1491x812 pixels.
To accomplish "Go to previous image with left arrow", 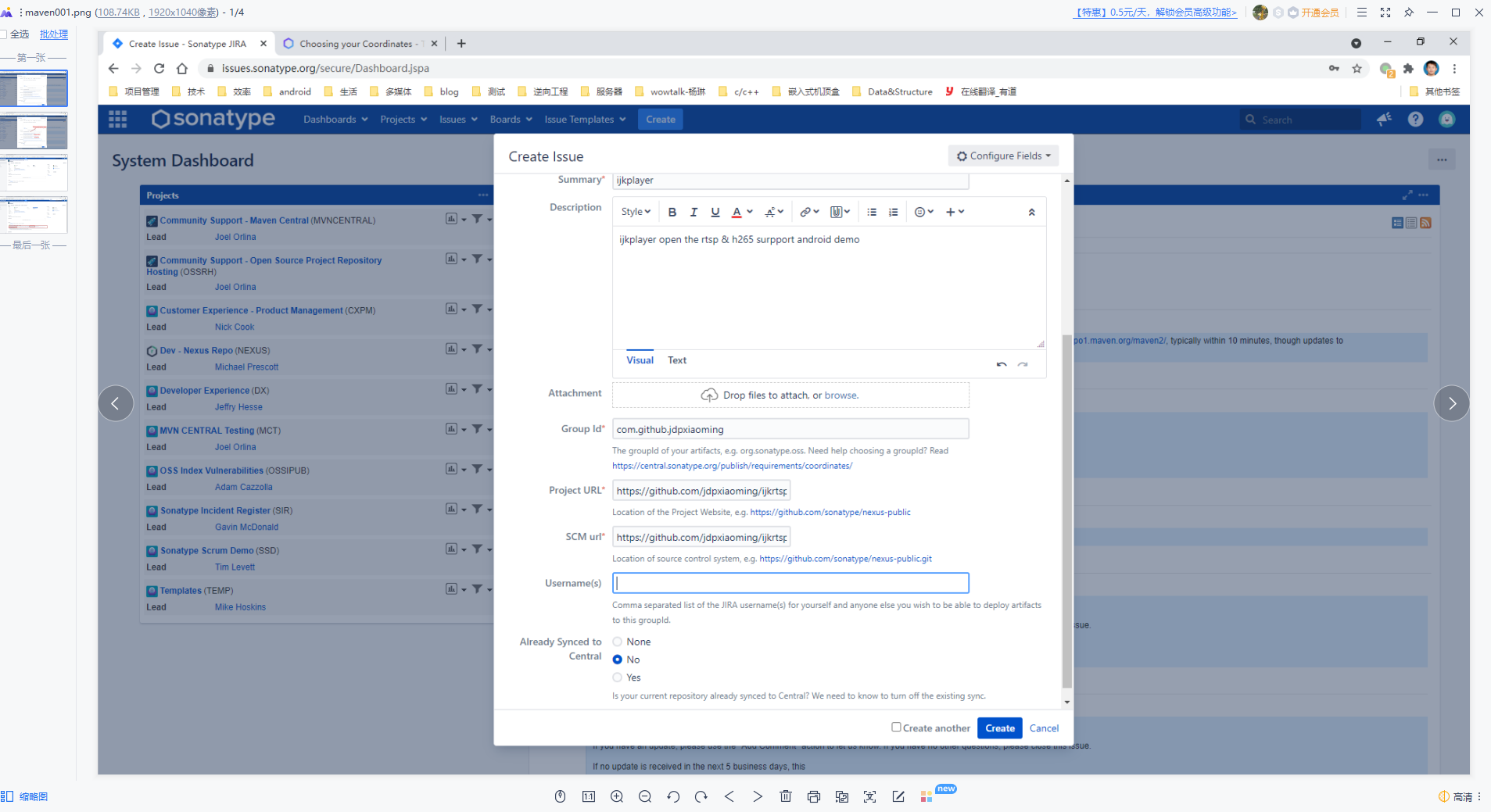I will point(116,403).
